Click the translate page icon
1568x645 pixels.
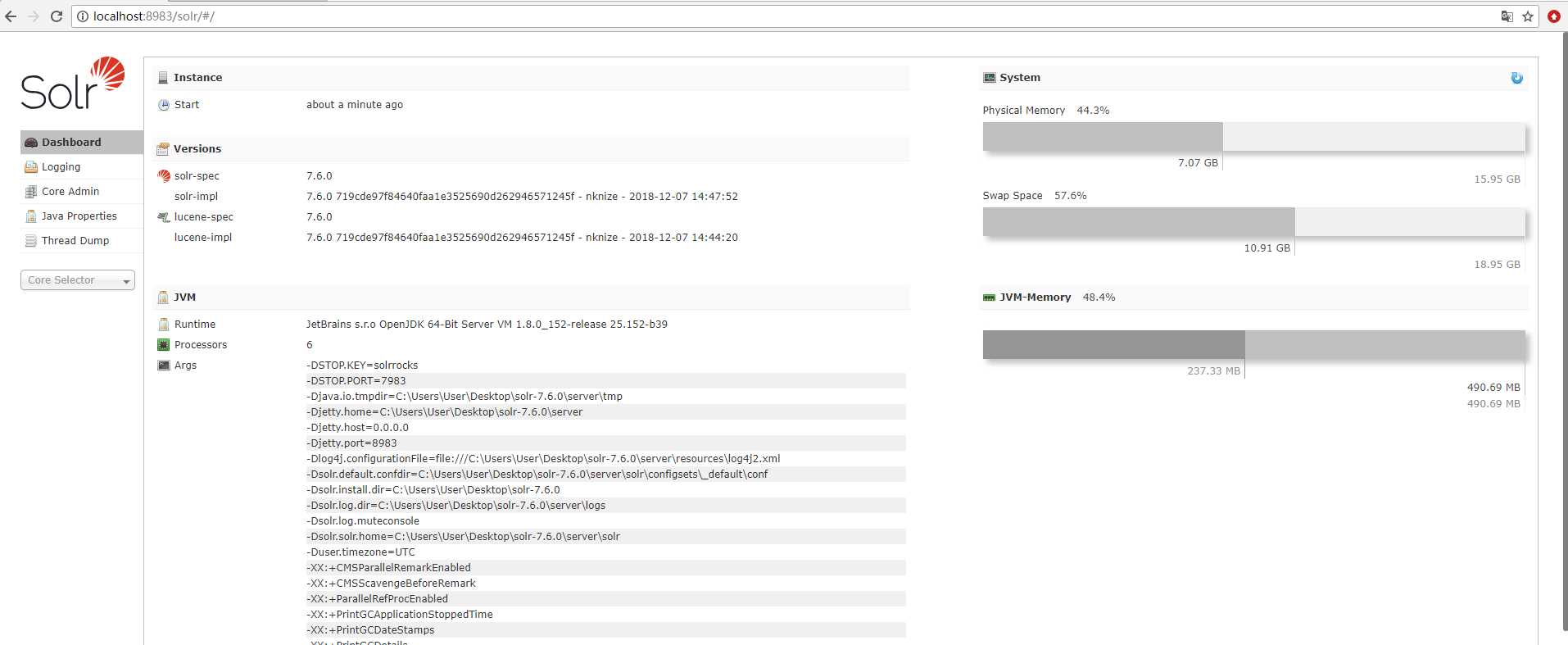(1507, 16)
